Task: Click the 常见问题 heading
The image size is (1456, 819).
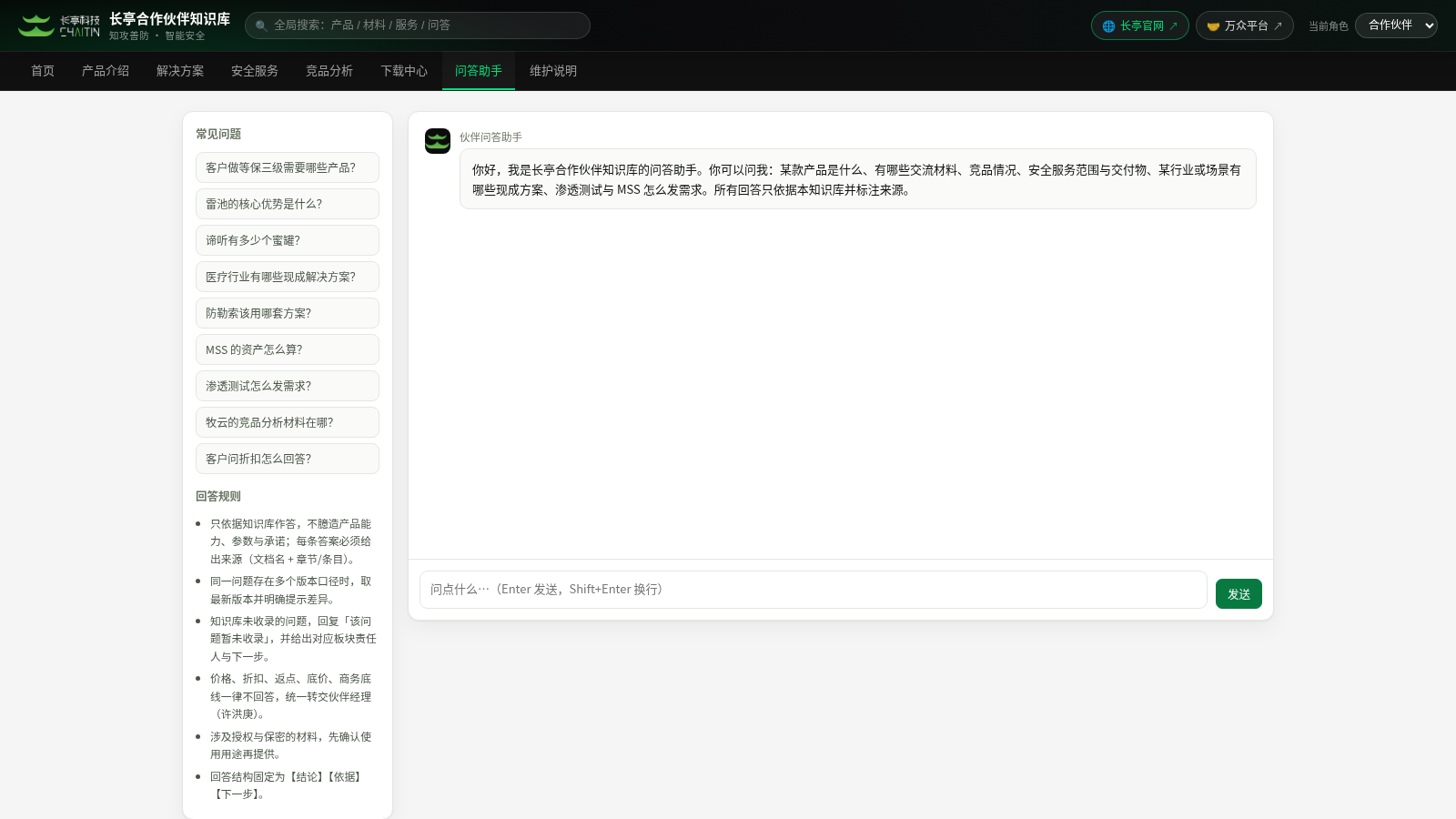Action: [218, 134]
